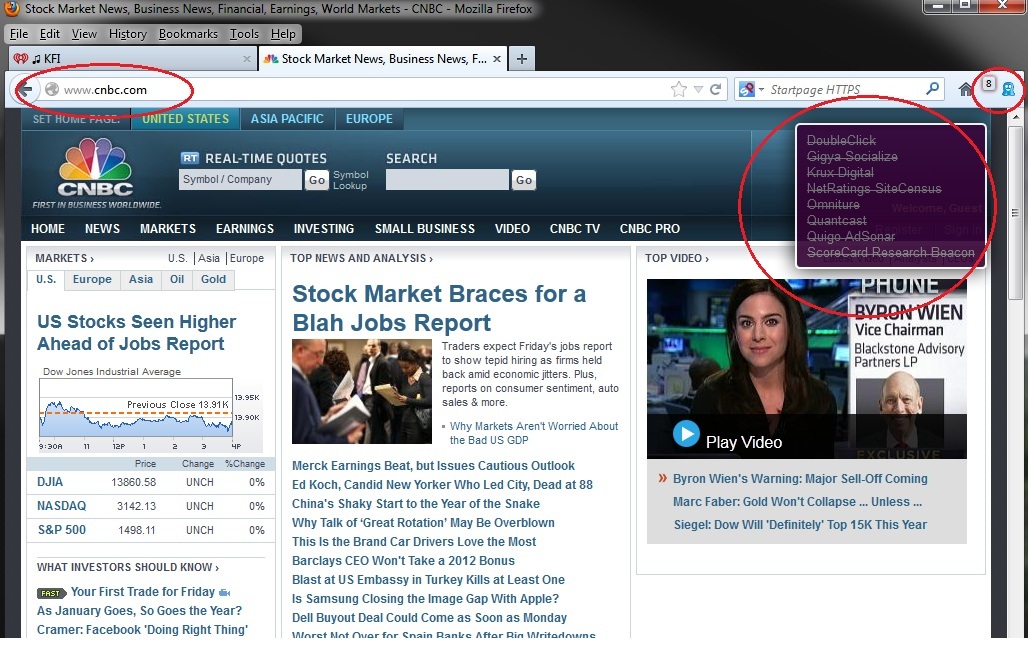The height and width of the screenshot is (668, 1028).
Task: Open the Help menu
Action: (x=283, y=34)
